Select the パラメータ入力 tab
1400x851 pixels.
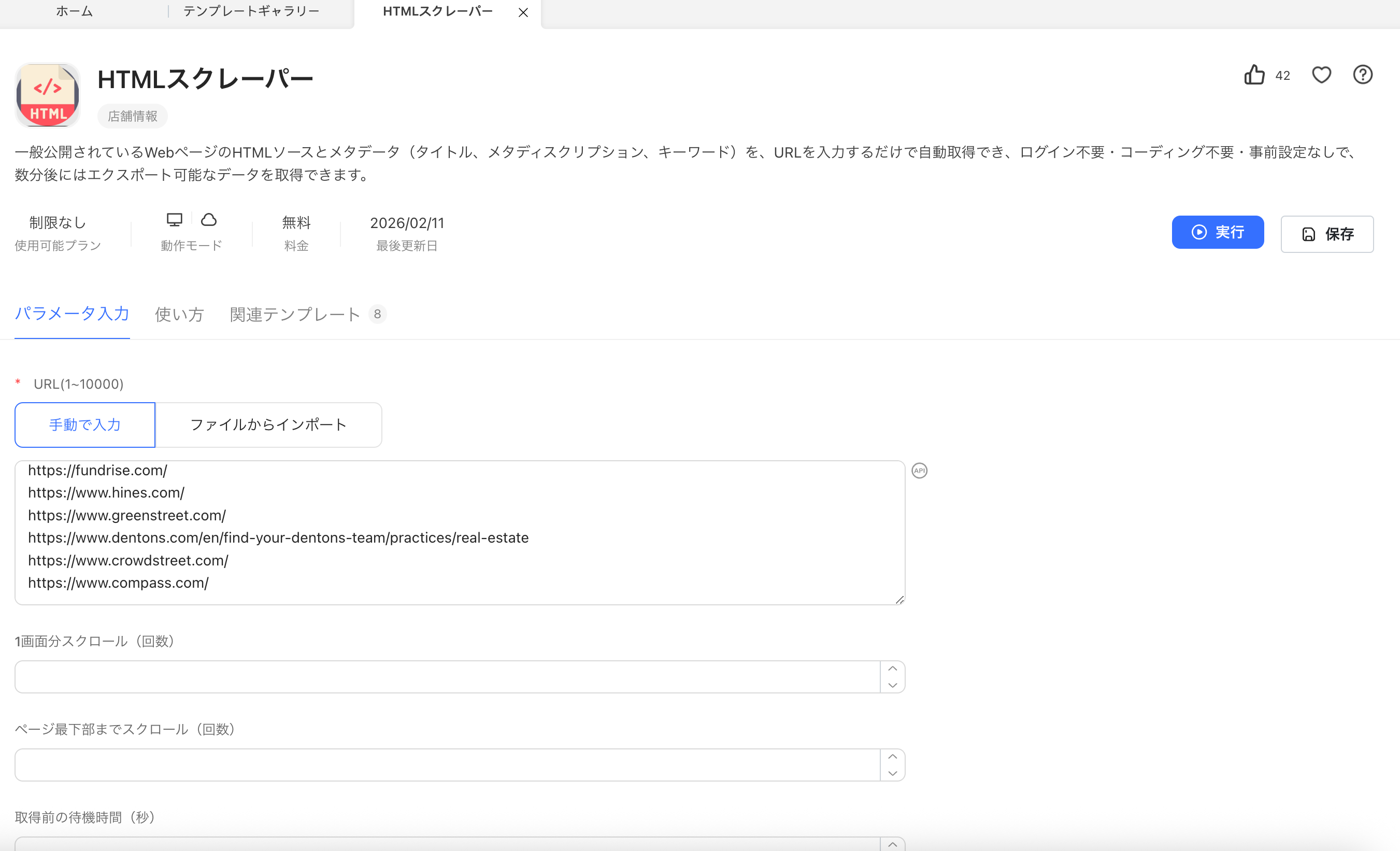(72, 314)
